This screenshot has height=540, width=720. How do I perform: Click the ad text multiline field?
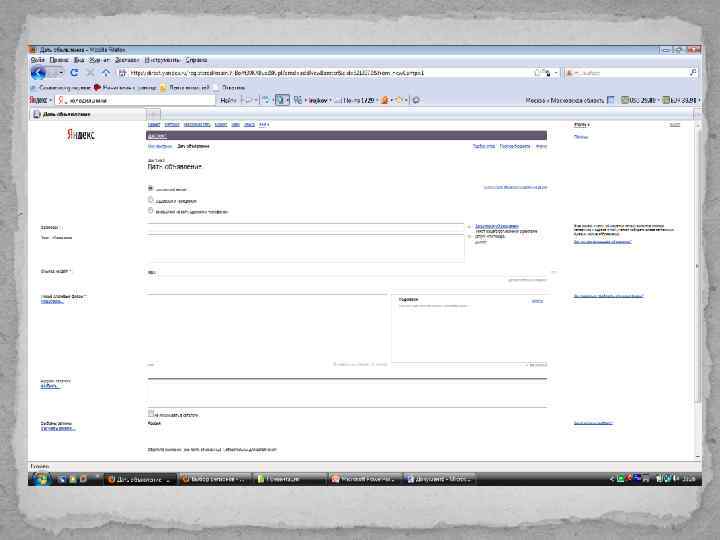[x=306, y=248]
